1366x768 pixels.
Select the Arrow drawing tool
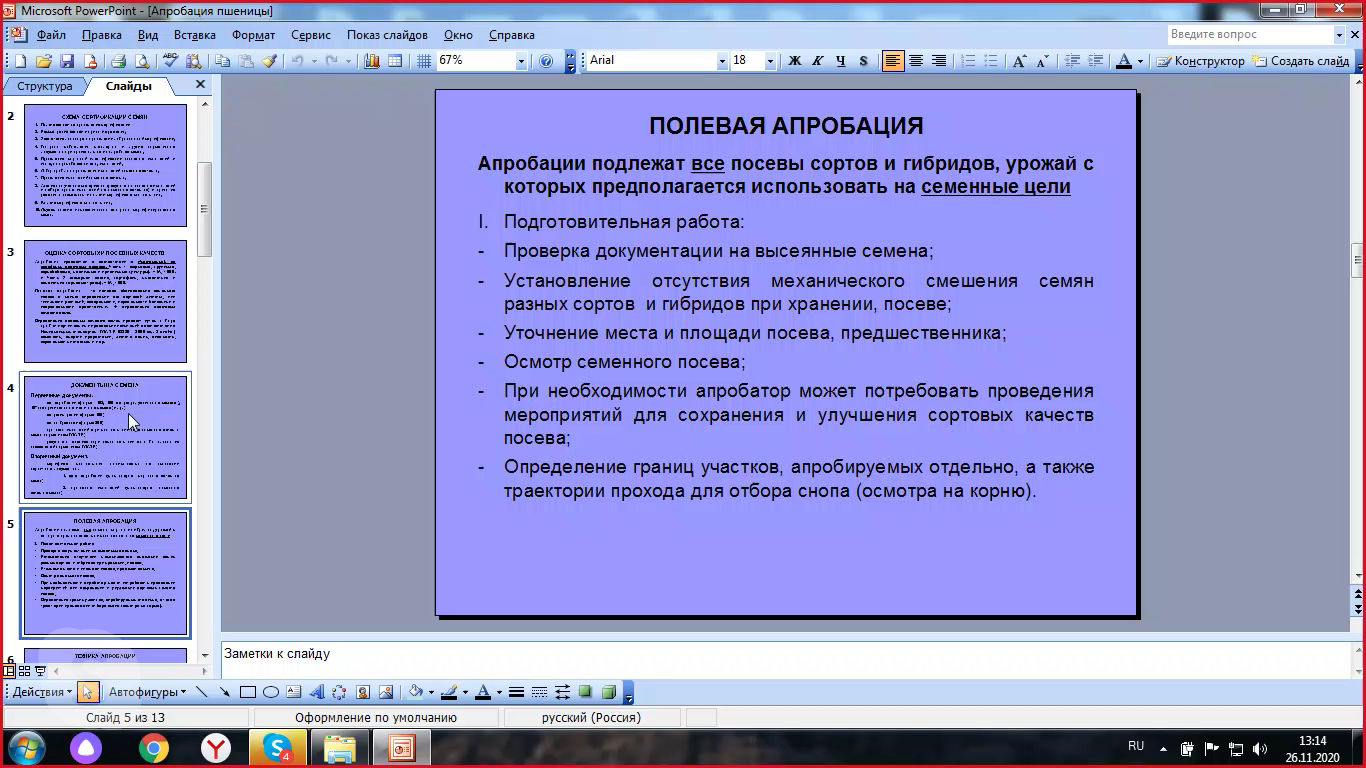pos(225,692)
